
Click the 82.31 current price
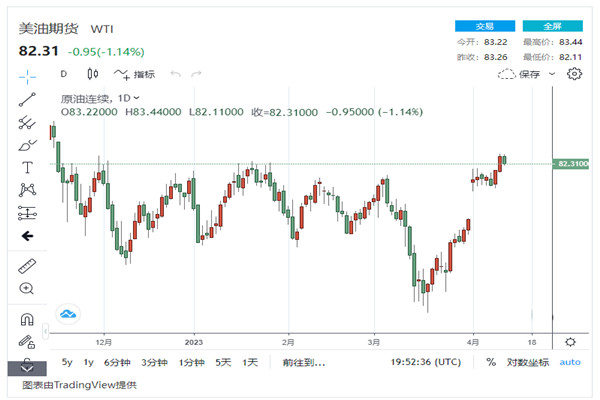pyautogui.click(x=39, y=51)
